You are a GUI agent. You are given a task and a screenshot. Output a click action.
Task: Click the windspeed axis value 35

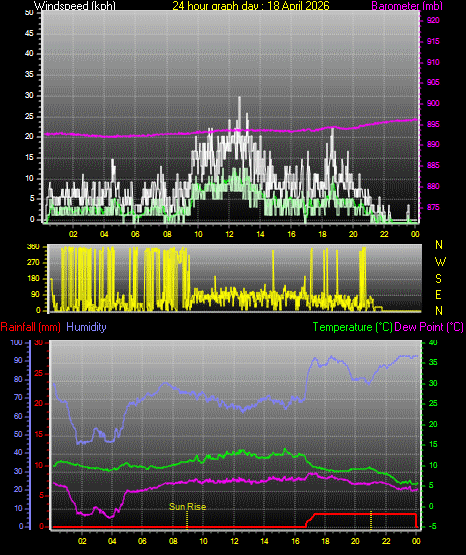point(29,74)
